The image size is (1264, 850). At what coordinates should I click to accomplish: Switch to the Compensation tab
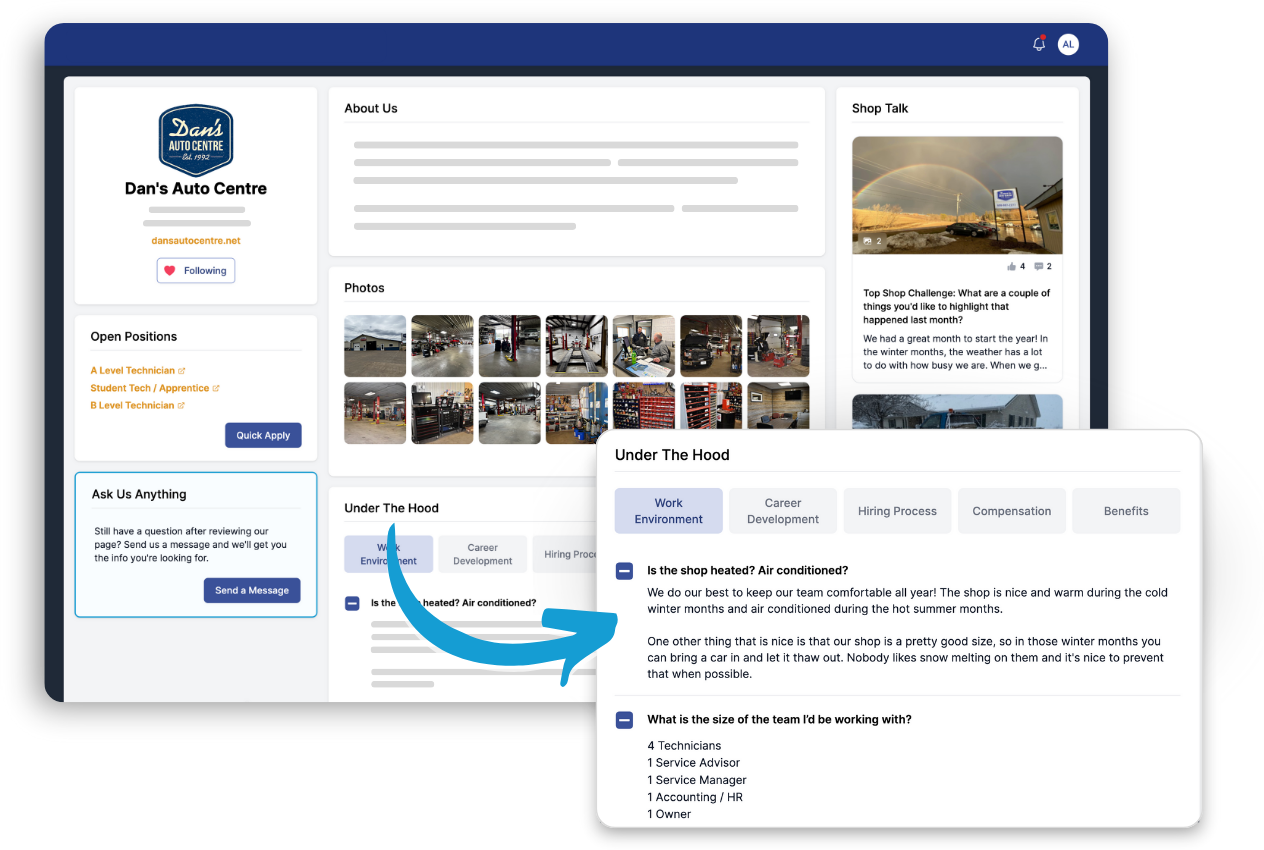[1011, 511]
